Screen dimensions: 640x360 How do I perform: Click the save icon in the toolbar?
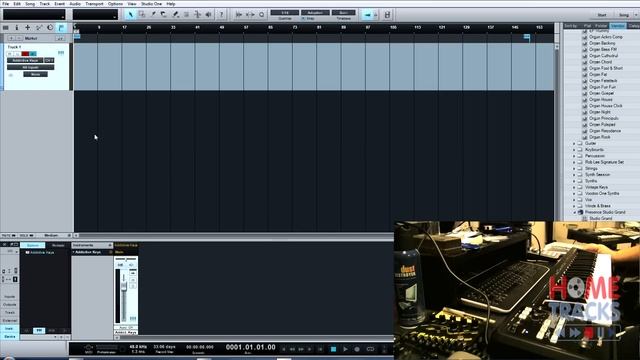387,15
